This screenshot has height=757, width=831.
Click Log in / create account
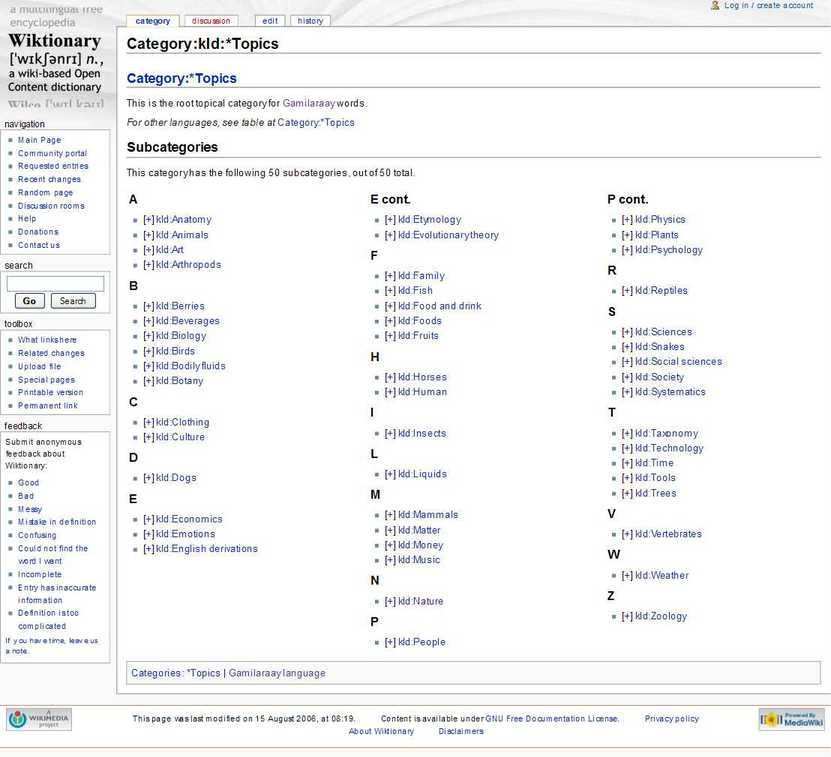[768, 5]
